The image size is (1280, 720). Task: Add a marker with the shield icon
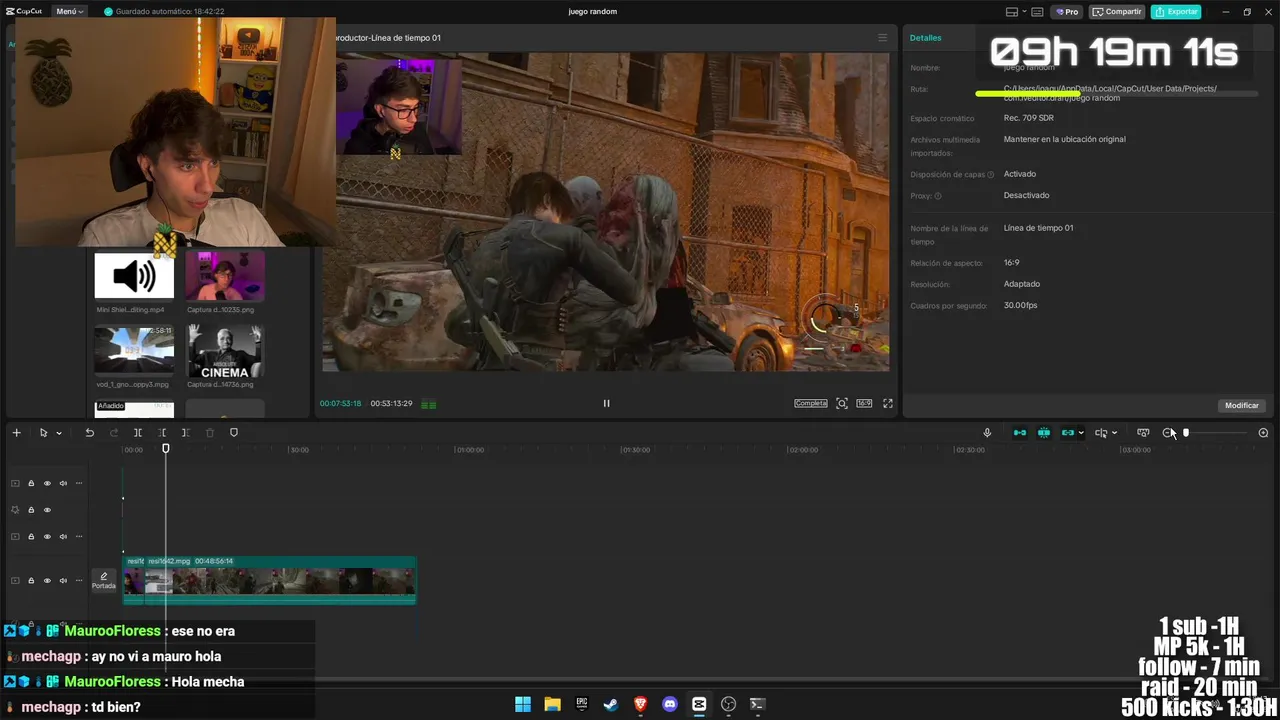pos(234,433)
